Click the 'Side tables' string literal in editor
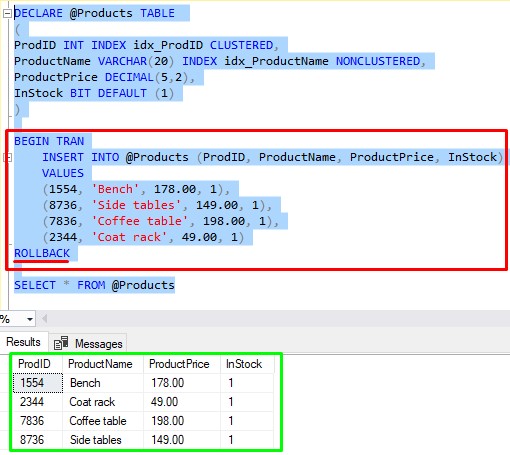Image resolution: width=510 pixels, height=455 pixels. tap(136, 205)
